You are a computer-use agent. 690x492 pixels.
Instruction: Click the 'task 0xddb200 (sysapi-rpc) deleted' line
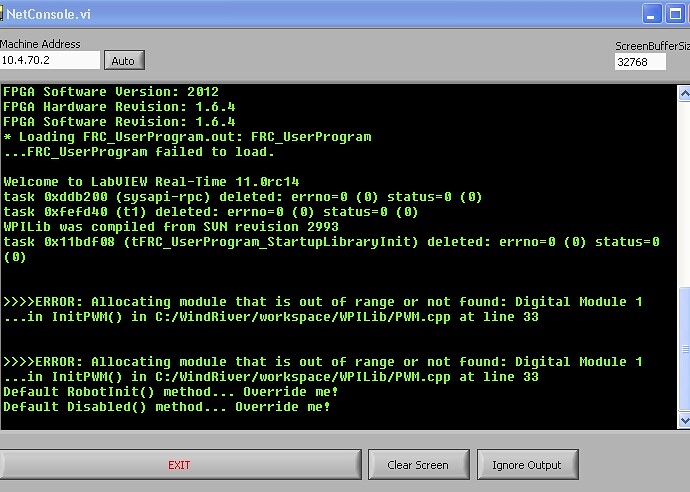(243, 197)
